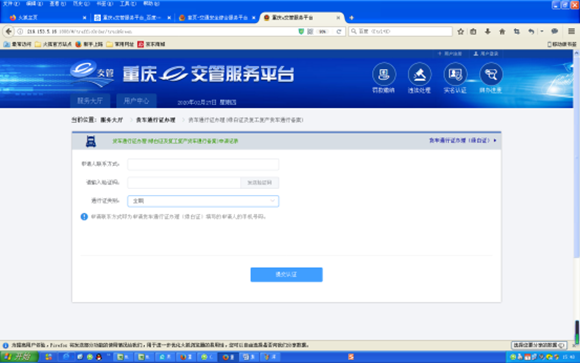580x363 pixels.
Task: Click the bookmark star icon
Action: [461, 31]
